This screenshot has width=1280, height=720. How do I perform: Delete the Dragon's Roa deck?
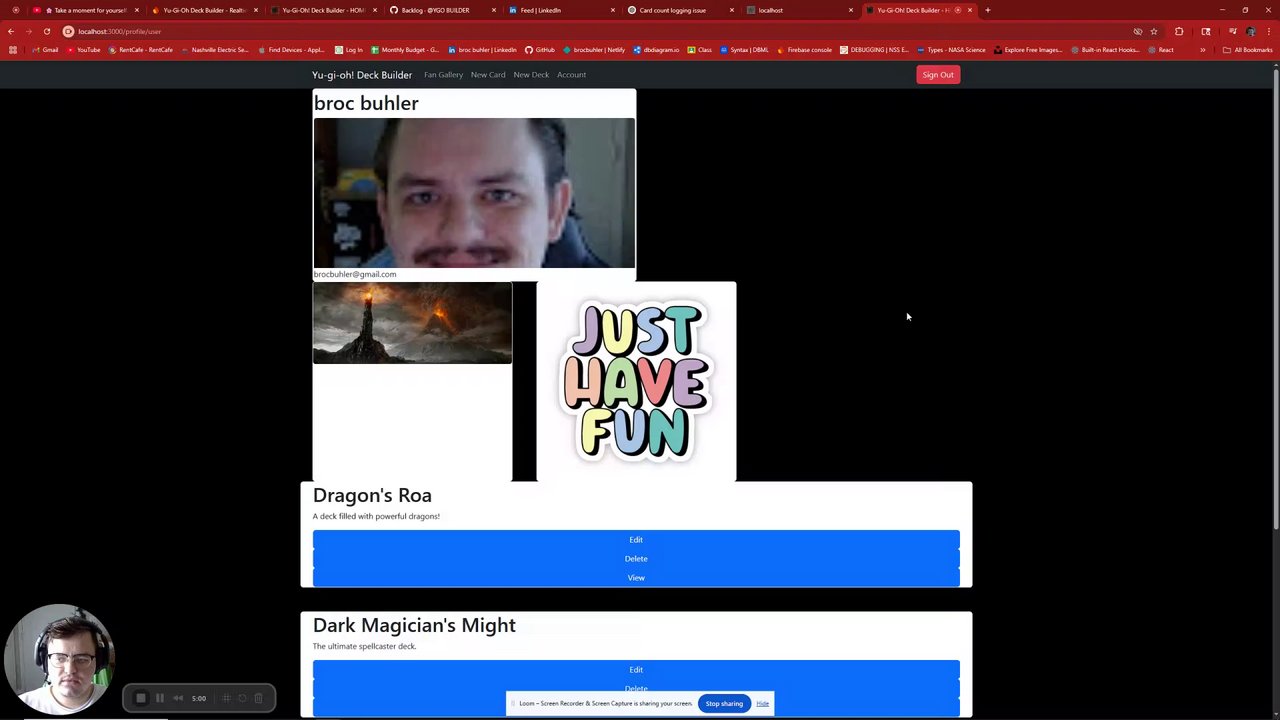click(x=636, y=559)
